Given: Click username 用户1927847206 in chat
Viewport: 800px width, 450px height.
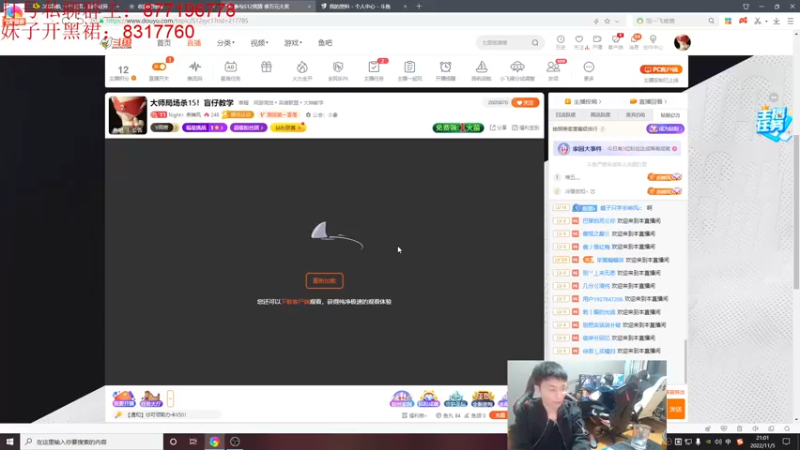Looking at the screenshot, I should click(x=603, y=299).
